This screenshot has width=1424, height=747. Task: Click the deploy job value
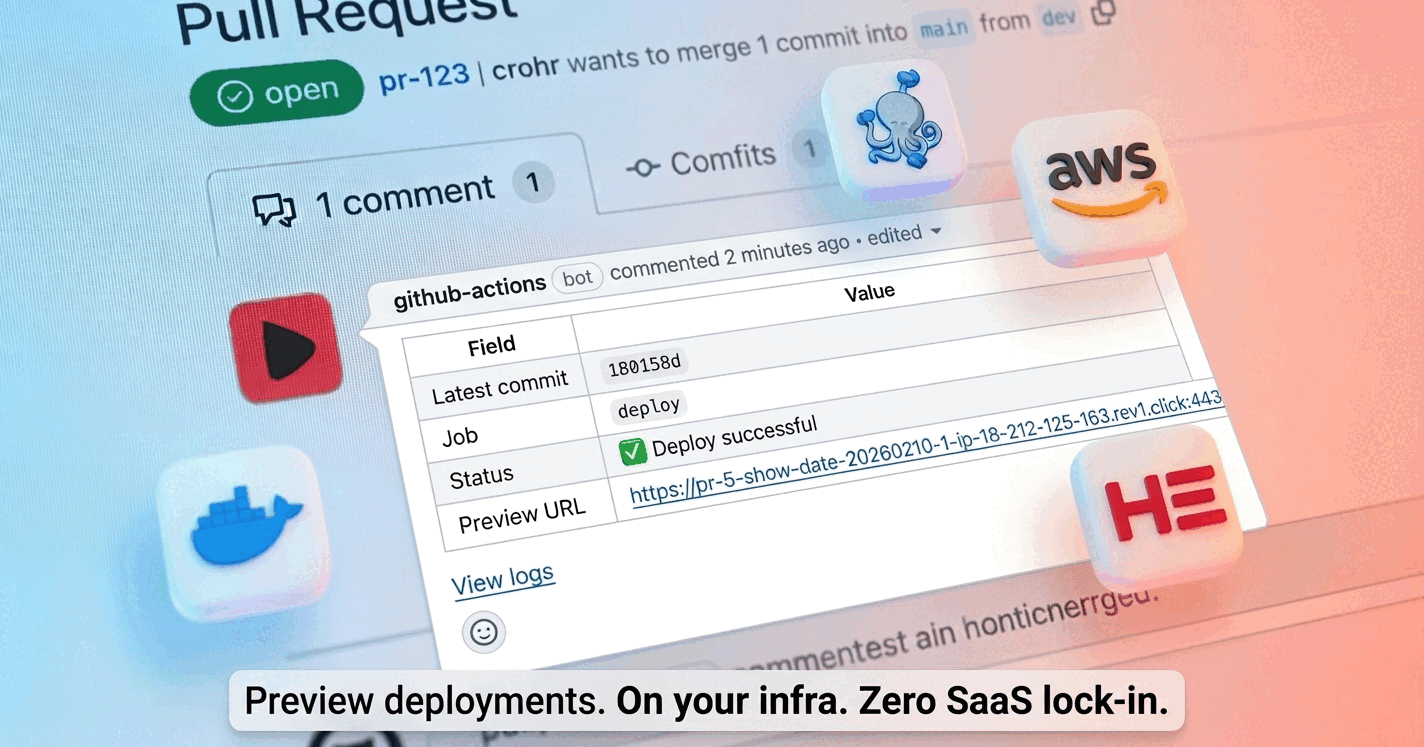pyautogui.click(x=649, y=407)
